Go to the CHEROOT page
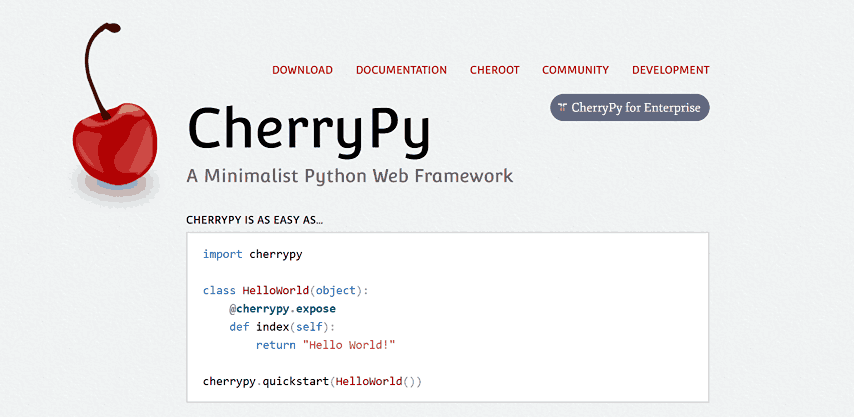 click(x=495, y=70)
